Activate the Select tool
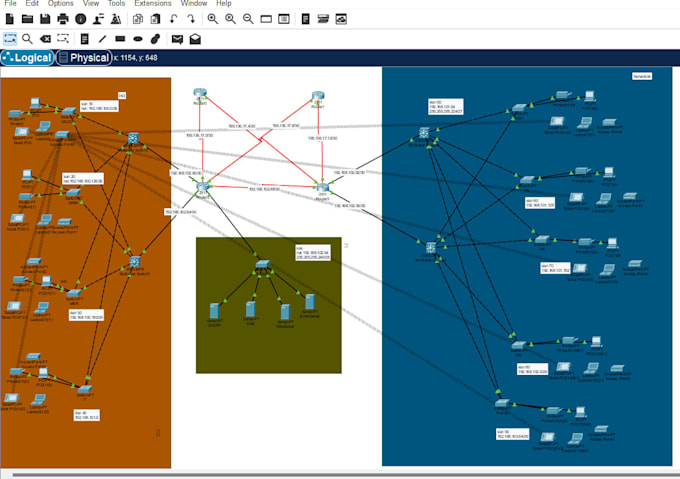Viewport: 680px width, 479px height. [10, 39]
